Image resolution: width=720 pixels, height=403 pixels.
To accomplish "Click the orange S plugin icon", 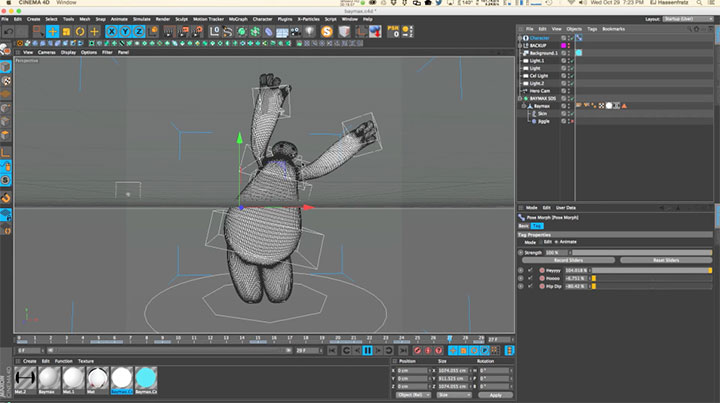I will [327, 32].
